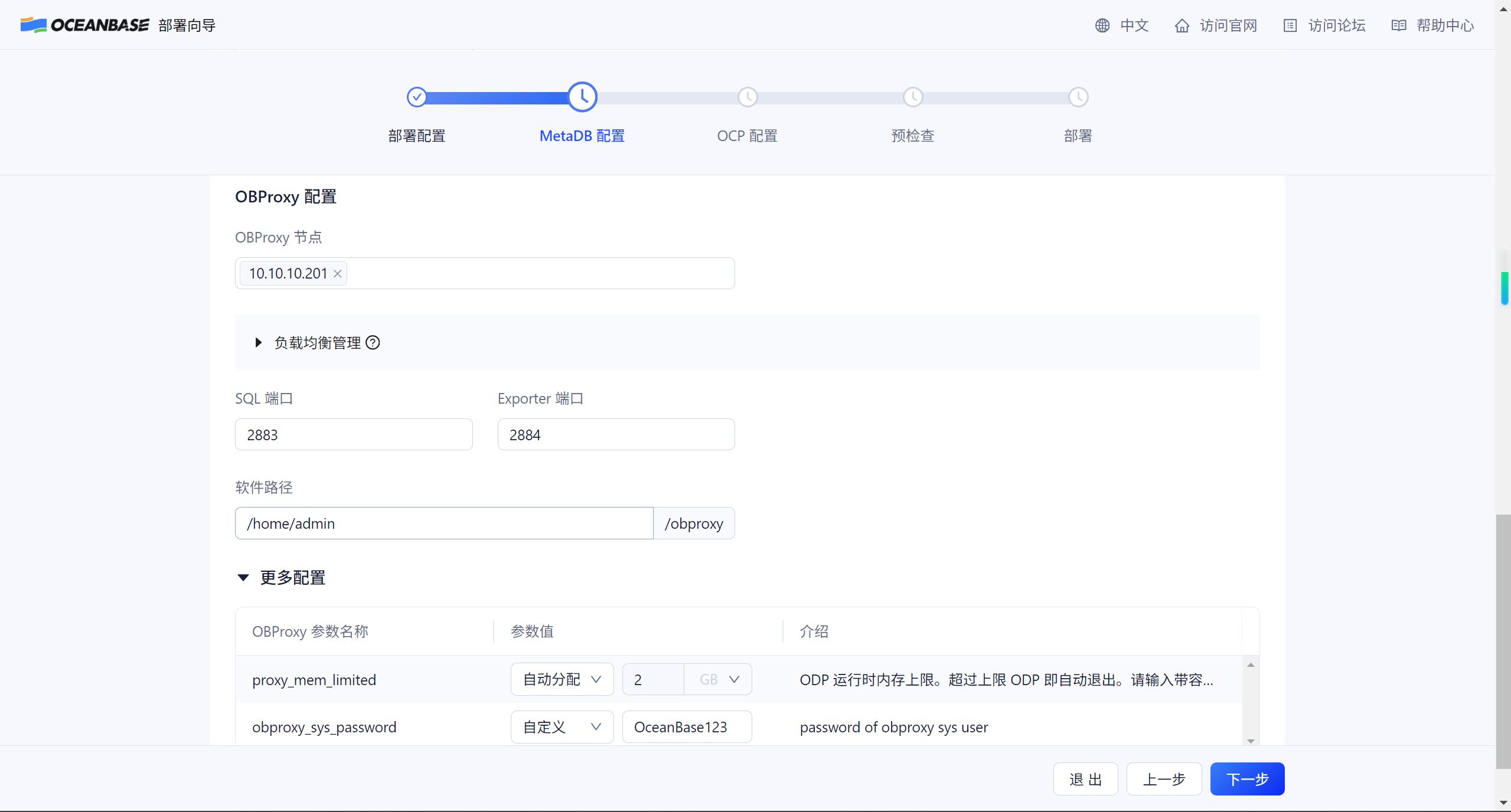The image size is (1511, 812).
Task: Click the 退 出 button
Action: [1085, 779]
